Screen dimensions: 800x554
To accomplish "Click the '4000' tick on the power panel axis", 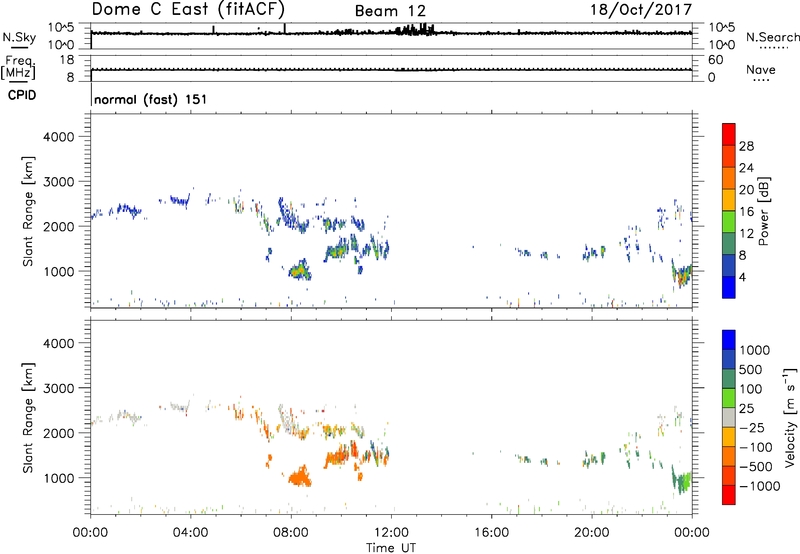I will [59, 137].
